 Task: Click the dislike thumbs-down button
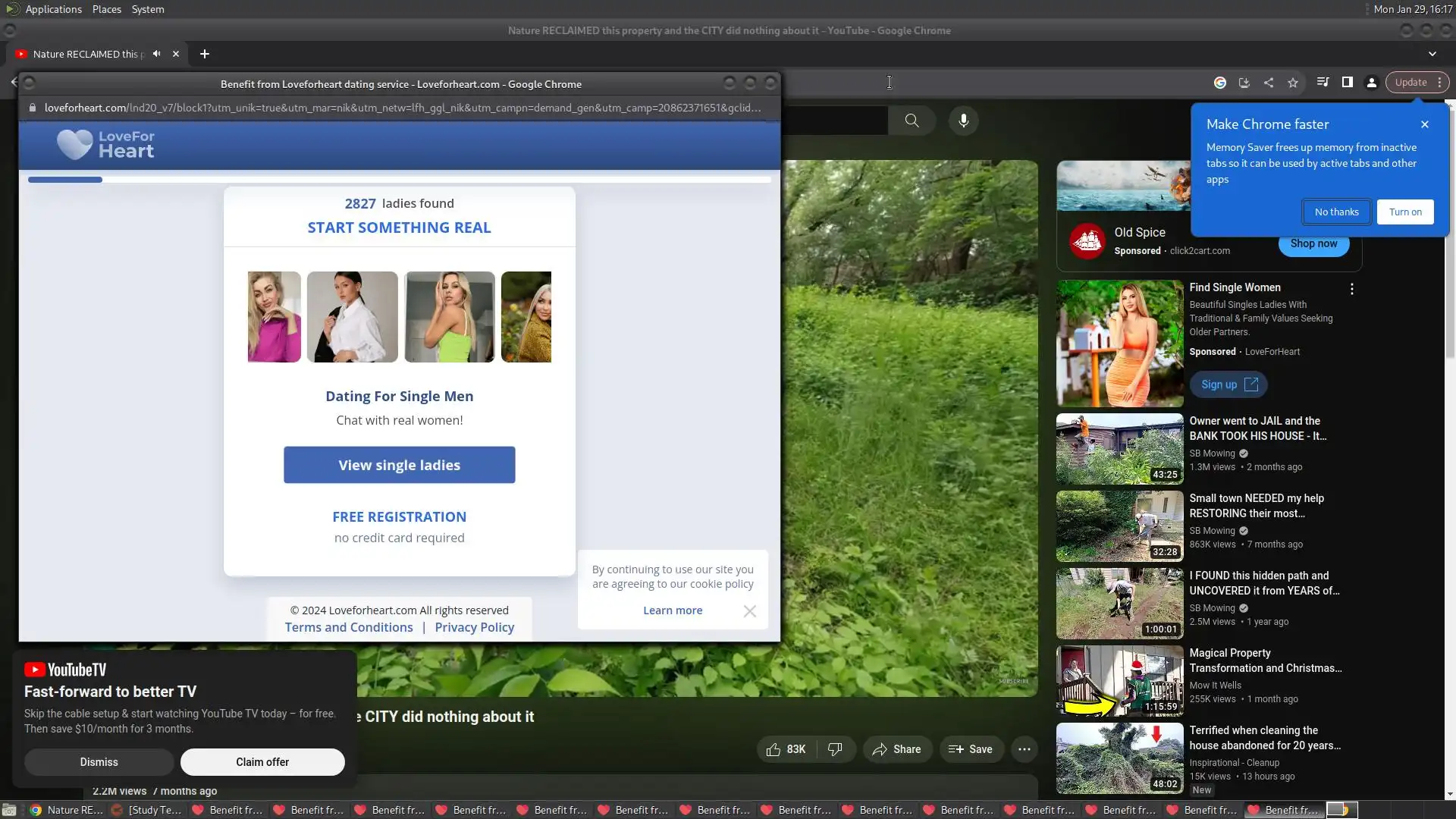835,749
